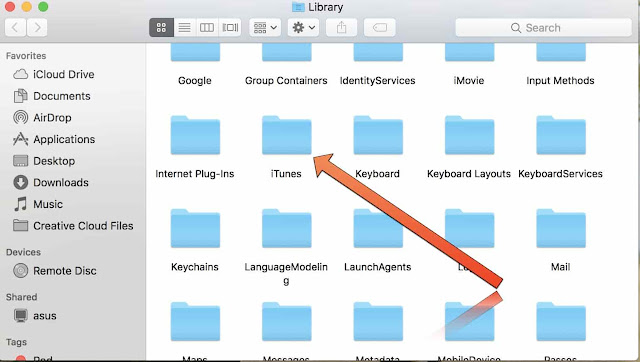Click the Share toolbar button
Viewport: 640px width, 362px height.
click(x=342, y=28)
